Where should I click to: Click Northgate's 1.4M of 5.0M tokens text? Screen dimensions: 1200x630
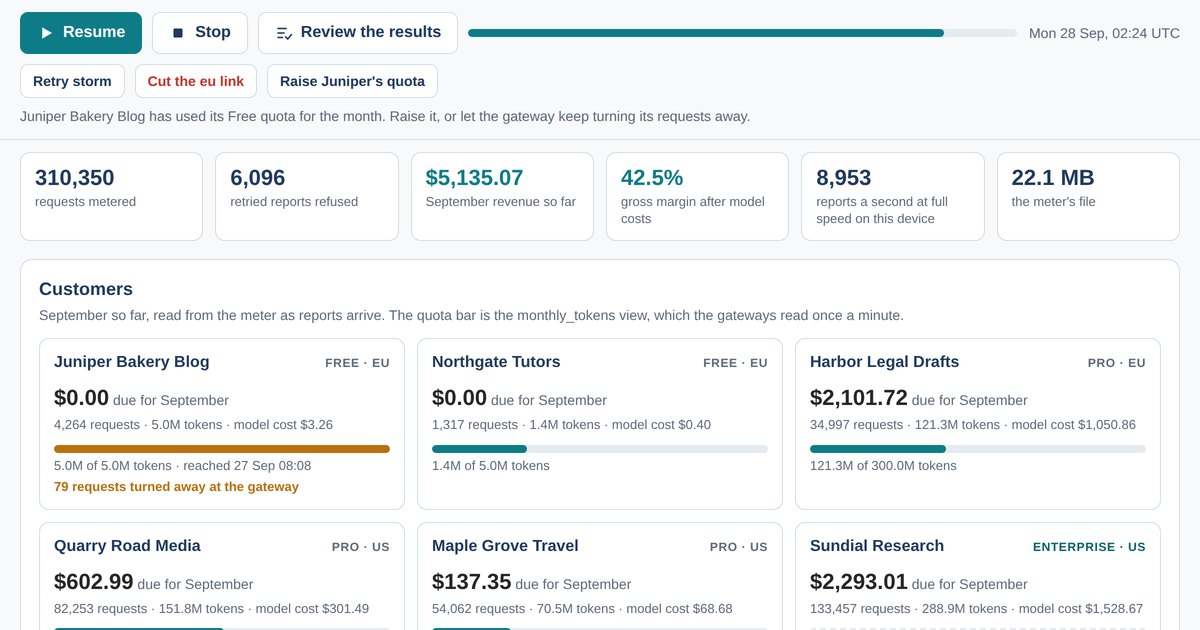tap(491, 466)
